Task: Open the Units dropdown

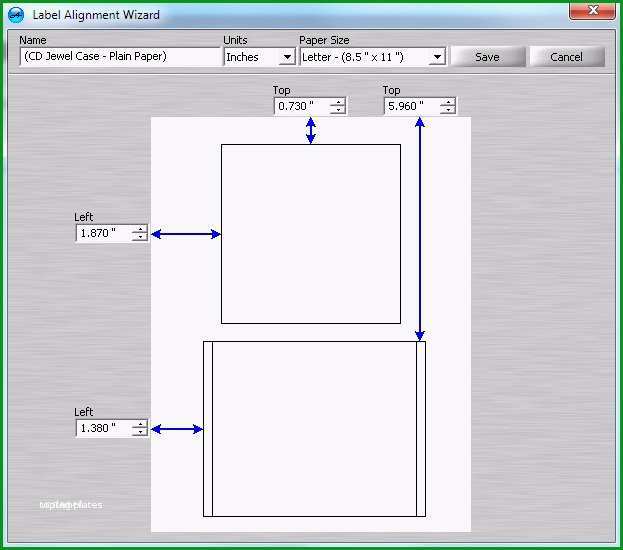Action: (x=287, y=57)
